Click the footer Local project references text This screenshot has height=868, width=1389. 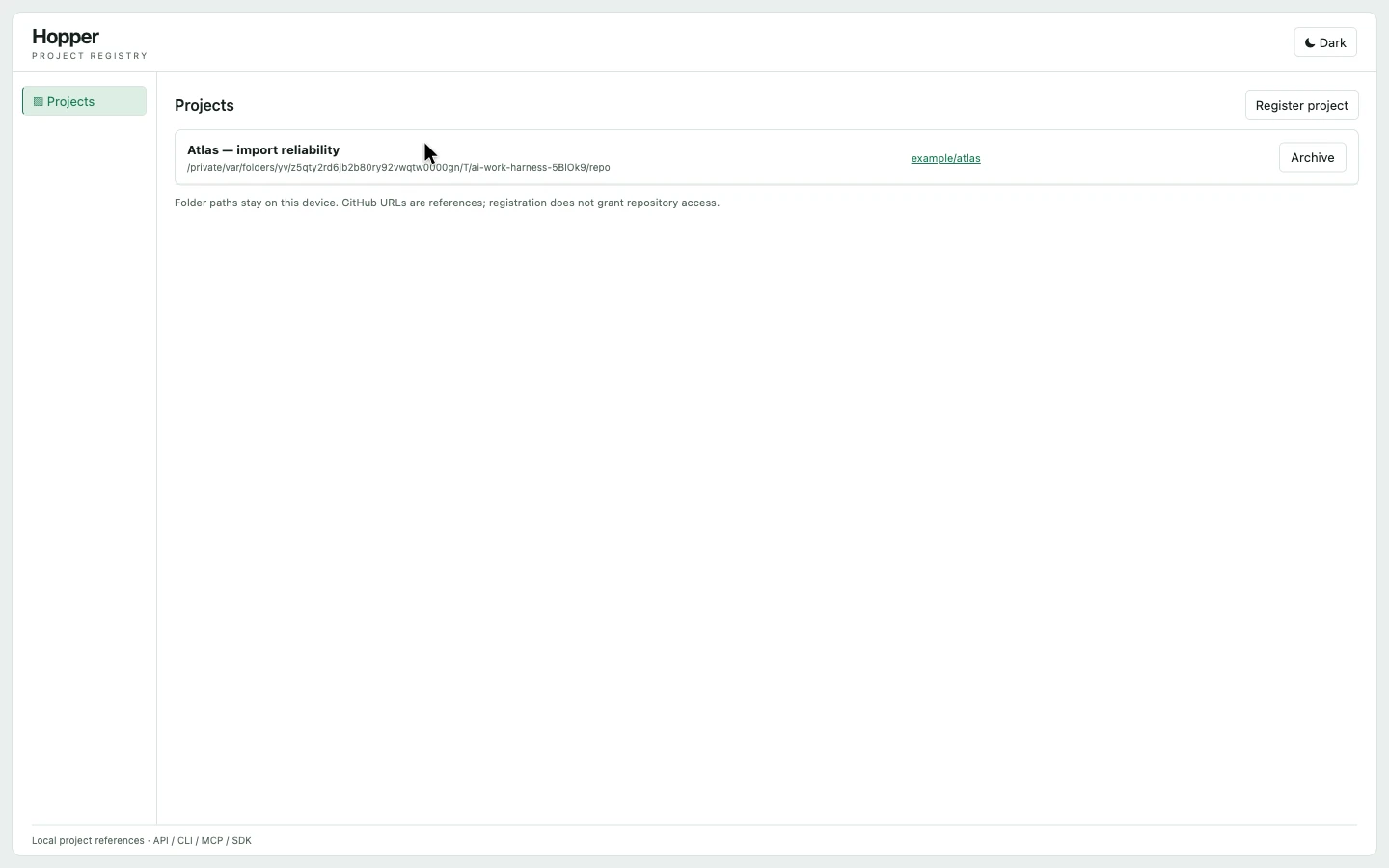click(142, 840)
